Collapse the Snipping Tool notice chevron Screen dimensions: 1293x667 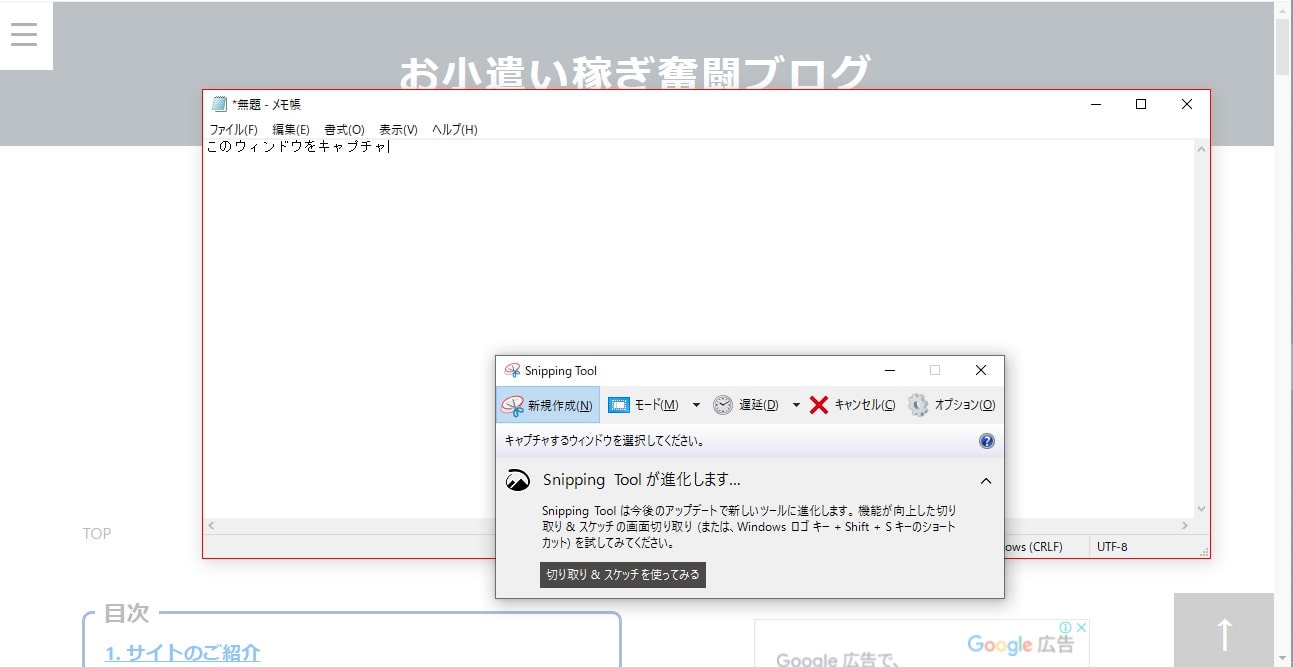pyautogui.click(x=985, y=481)
